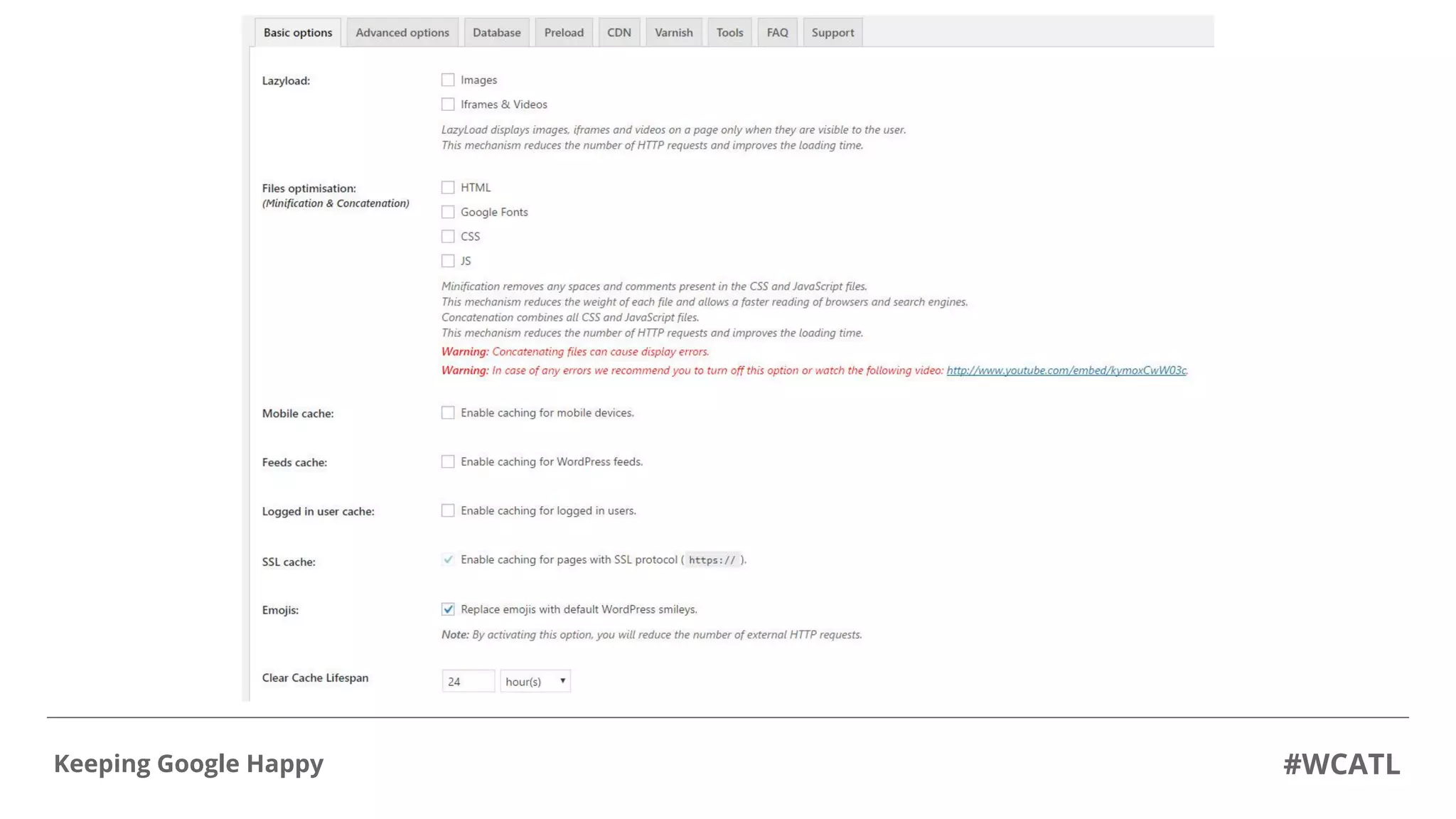Check the HTML minification option

point(448,188)
